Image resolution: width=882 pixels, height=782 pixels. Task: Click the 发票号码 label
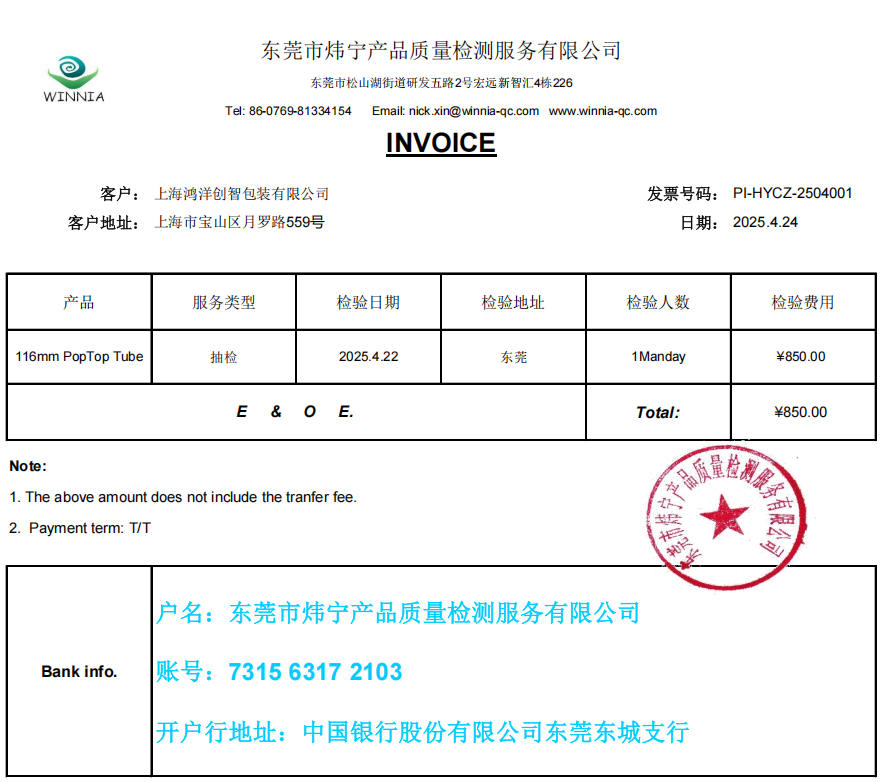682,194
